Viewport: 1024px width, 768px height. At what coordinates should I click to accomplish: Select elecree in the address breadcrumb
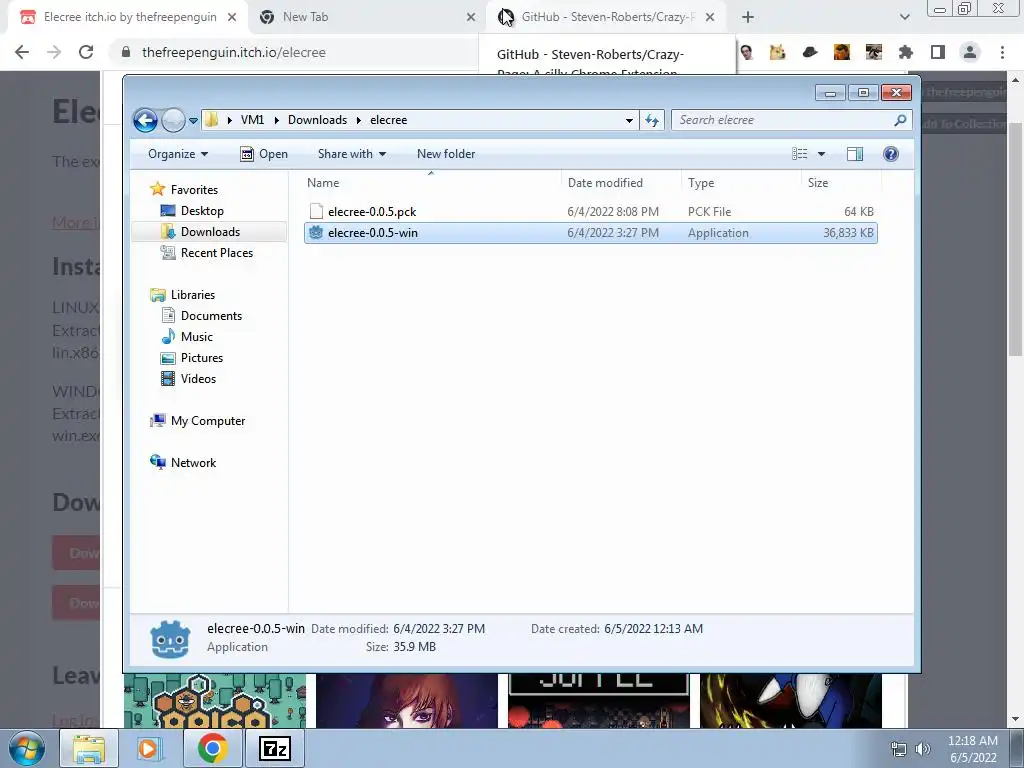click(389, 120)
